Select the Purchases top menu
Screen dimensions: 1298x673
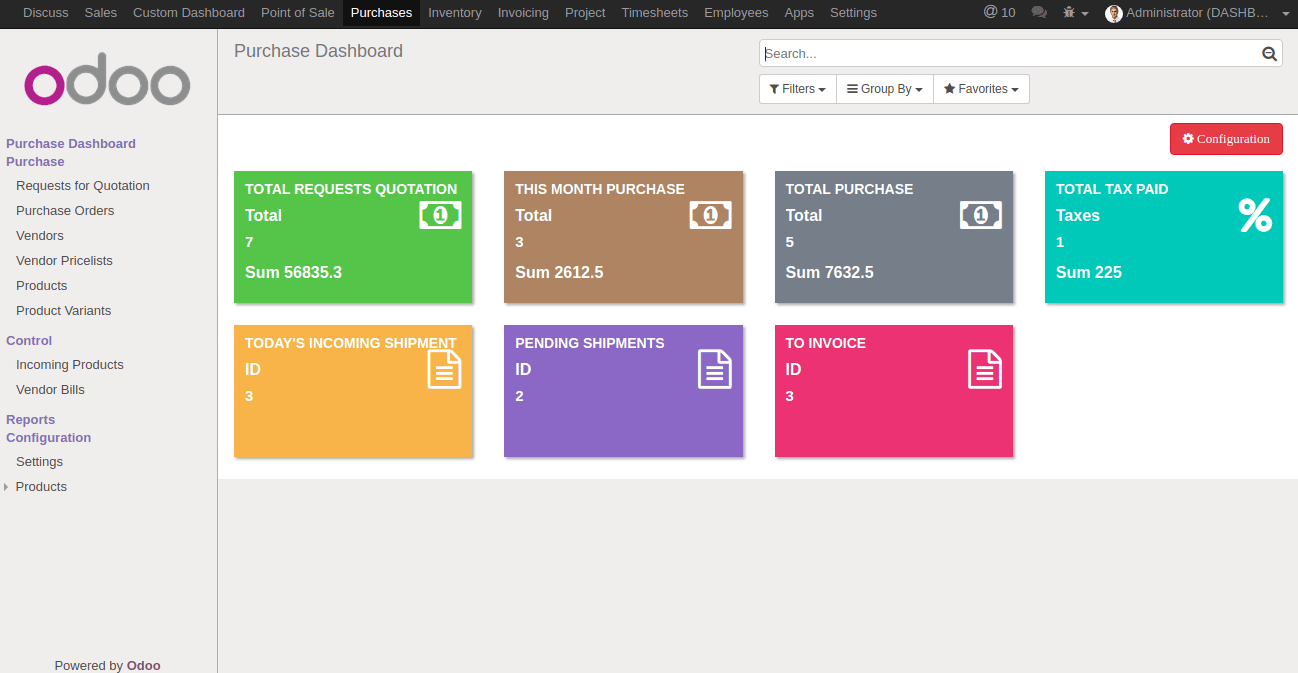[x=381, y=13]
